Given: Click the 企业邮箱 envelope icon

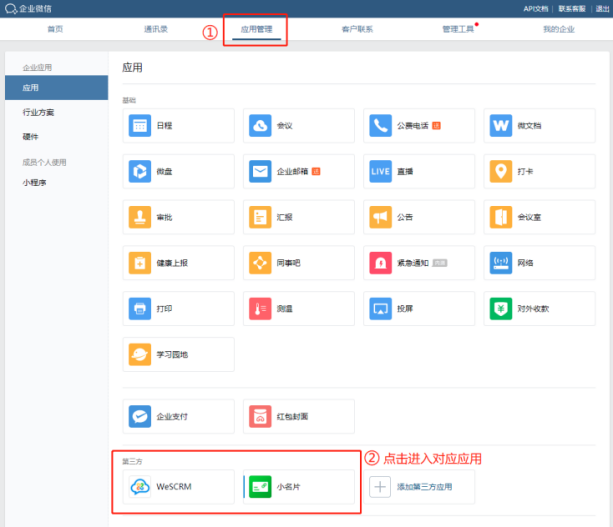Looking at the screenshot, I should coord(260,171).
